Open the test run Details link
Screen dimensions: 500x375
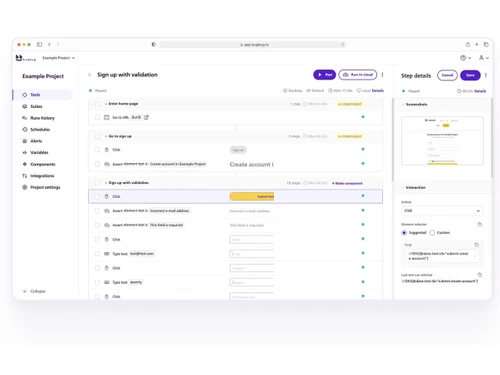378,91
